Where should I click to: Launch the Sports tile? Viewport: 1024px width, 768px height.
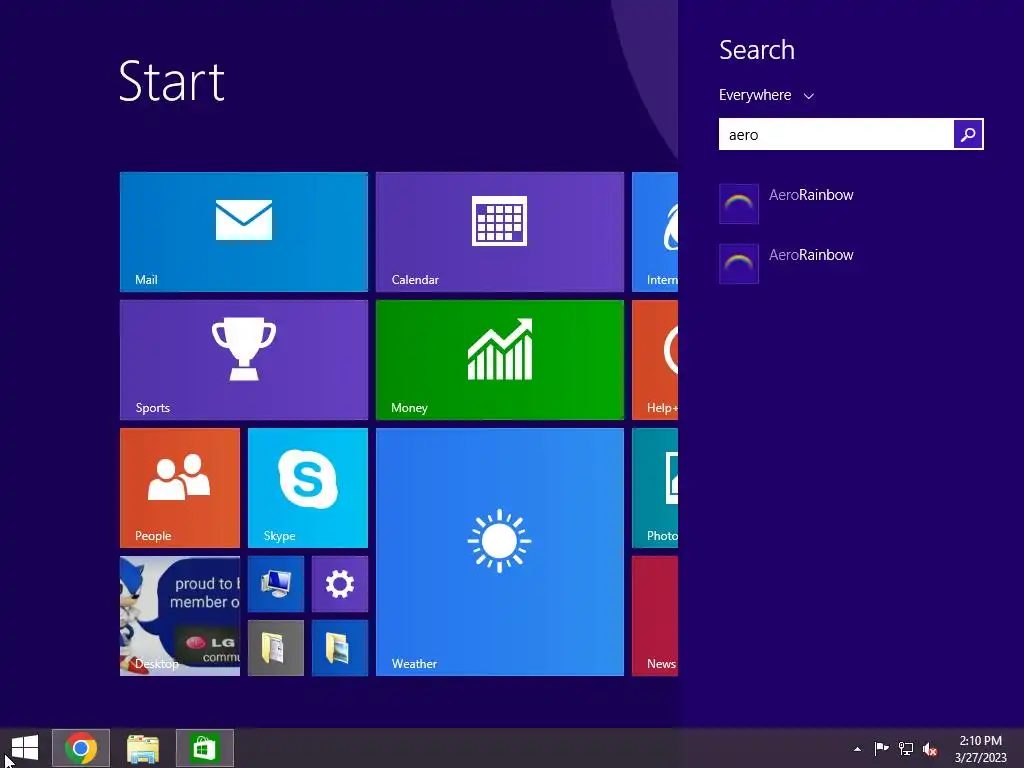[244, 360]
